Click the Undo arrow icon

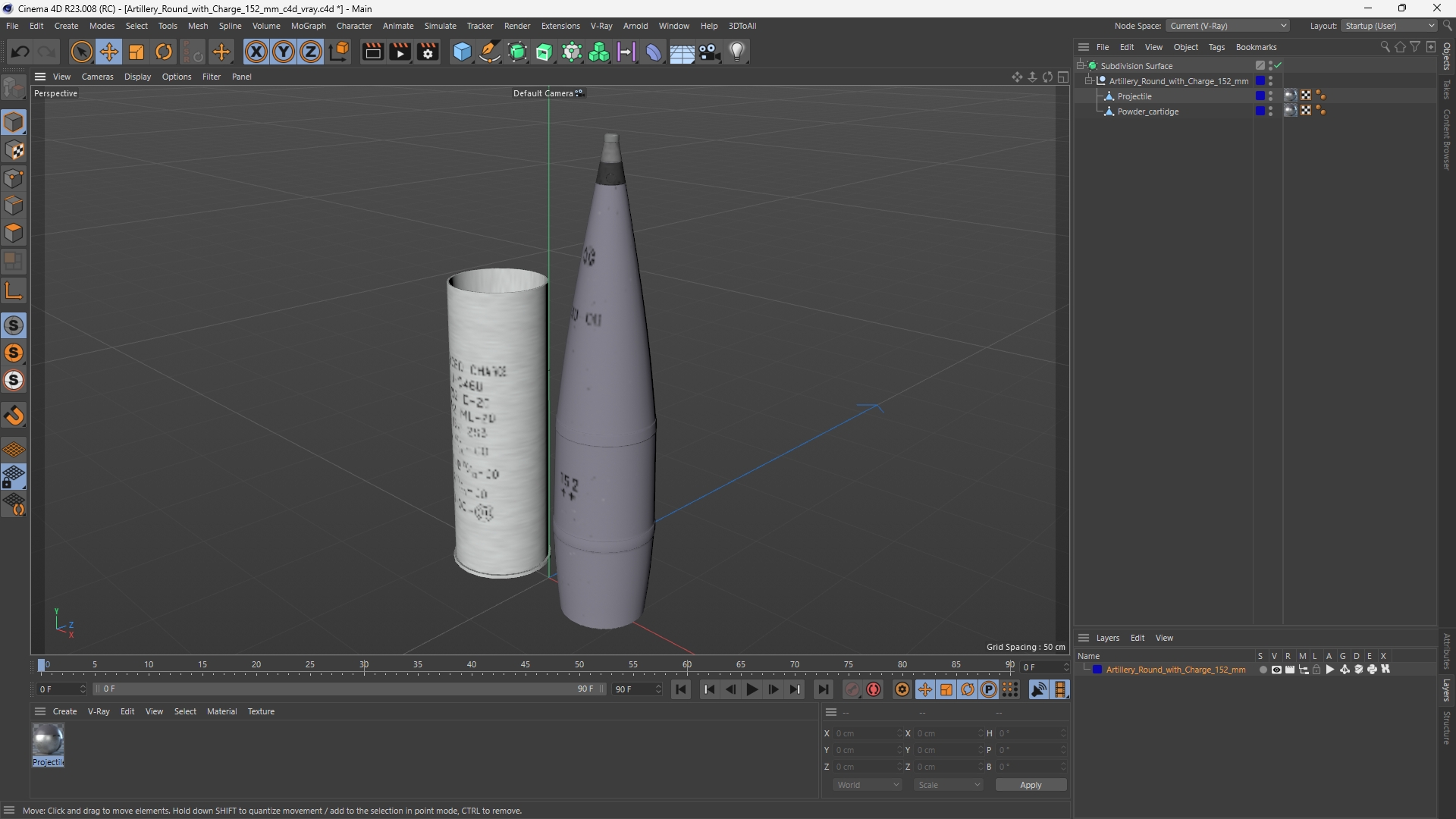coord(20,52)
